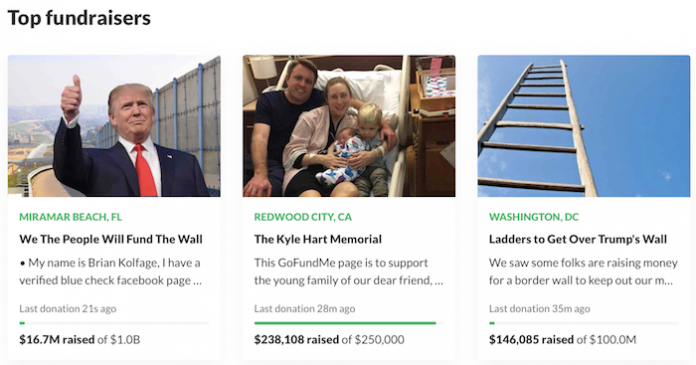Click the '$238,108 raised of $250,000' amount
The image size is (696, 365).
(x=329, y=340)
